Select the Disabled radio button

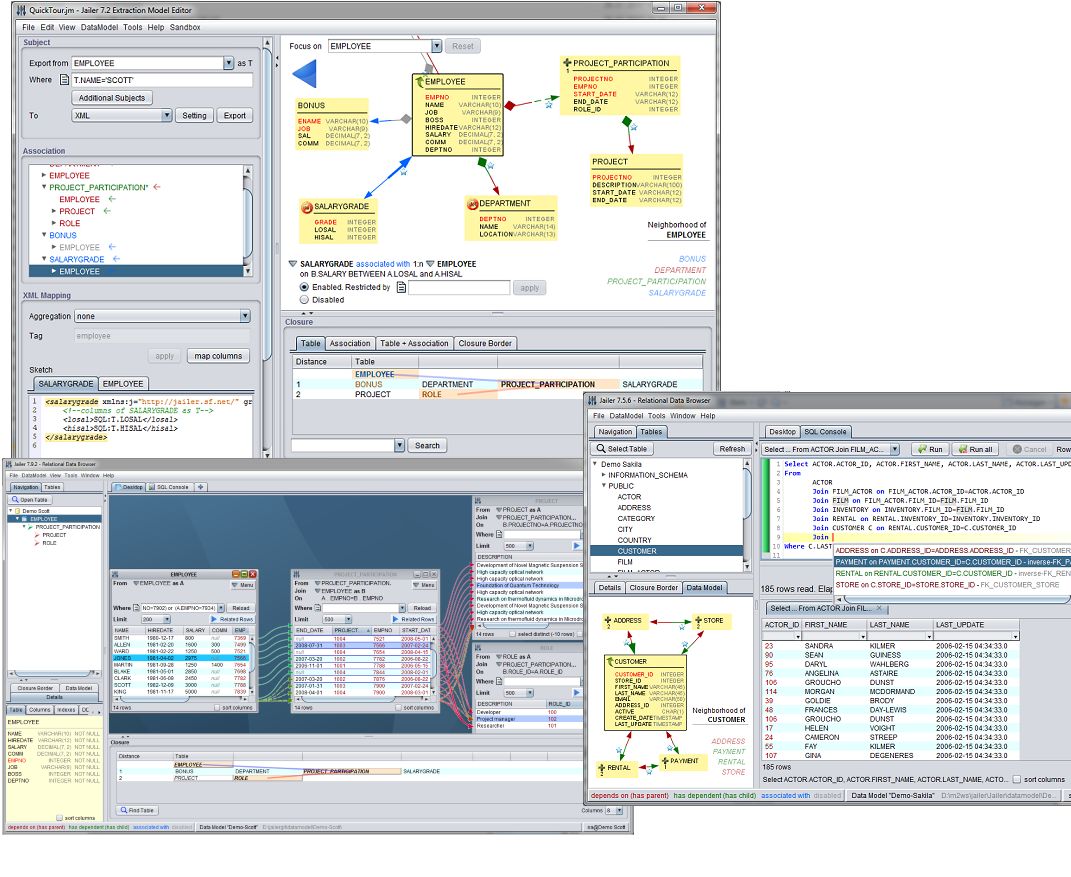pyautogui.click(x=304, y=300)
